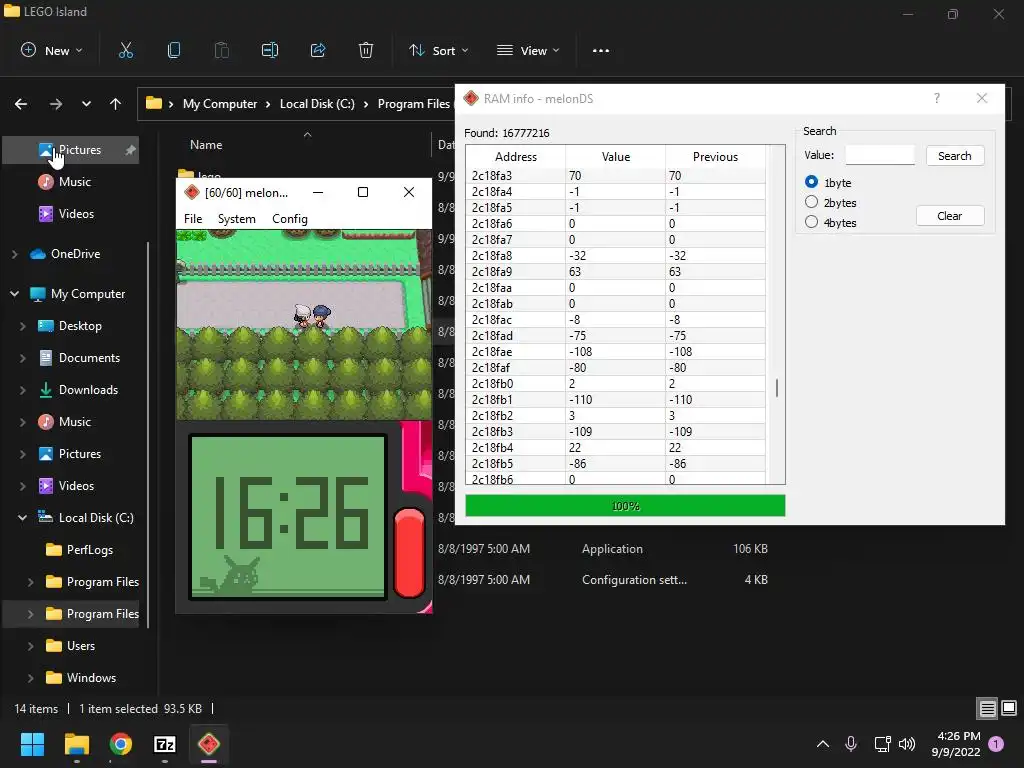This screenshot has width=1024, height=768.
Task: Click the Rename icon in Explorer toolbar
Action: pyautogui.click(x=270, y=50)
